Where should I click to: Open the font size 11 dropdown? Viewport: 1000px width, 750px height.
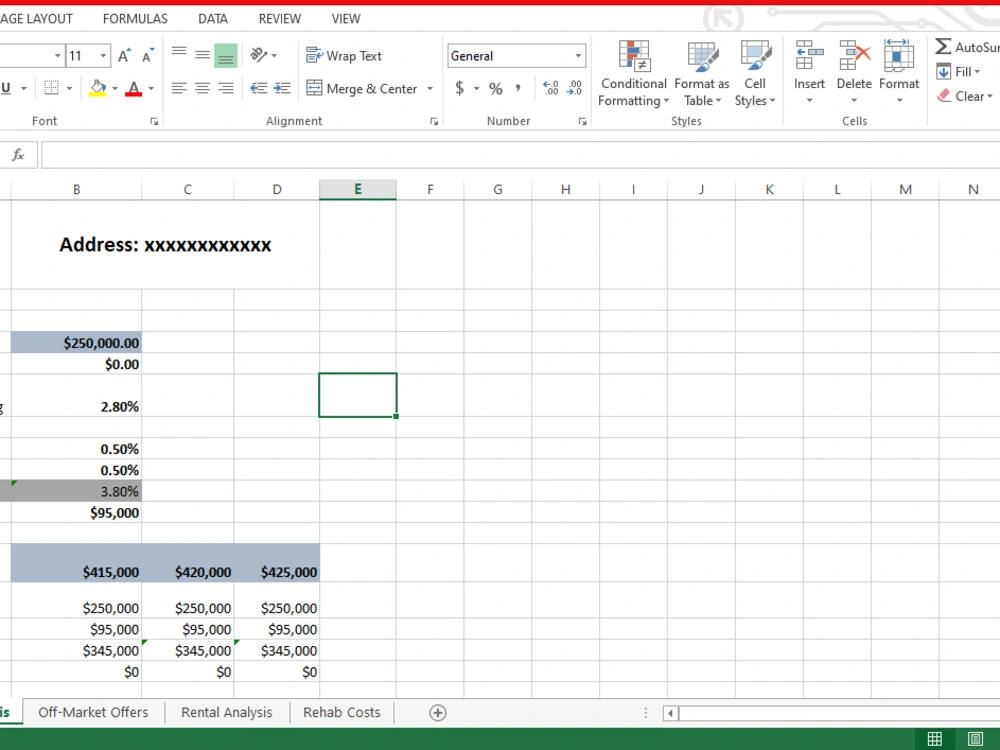tap(103, 56)
